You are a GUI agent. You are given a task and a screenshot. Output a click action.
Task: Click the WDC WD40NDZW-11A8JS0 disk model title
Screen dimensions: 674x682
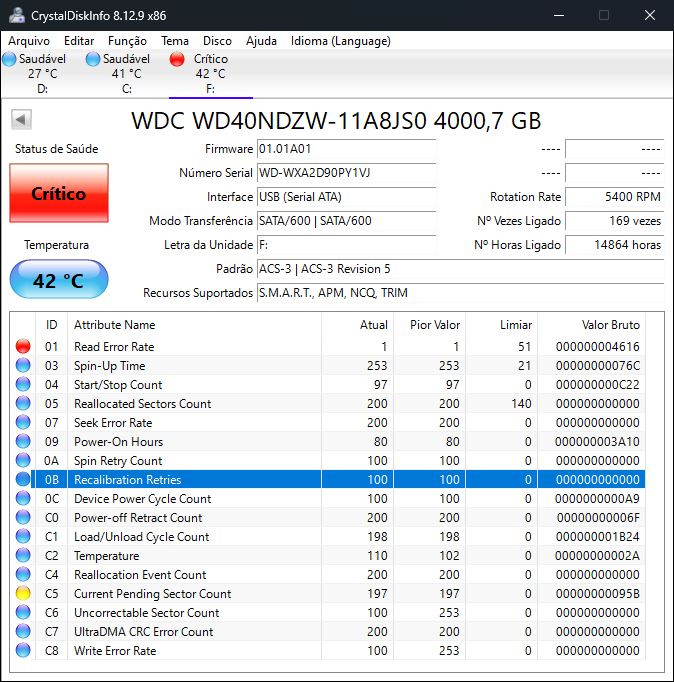pos(336,121)
